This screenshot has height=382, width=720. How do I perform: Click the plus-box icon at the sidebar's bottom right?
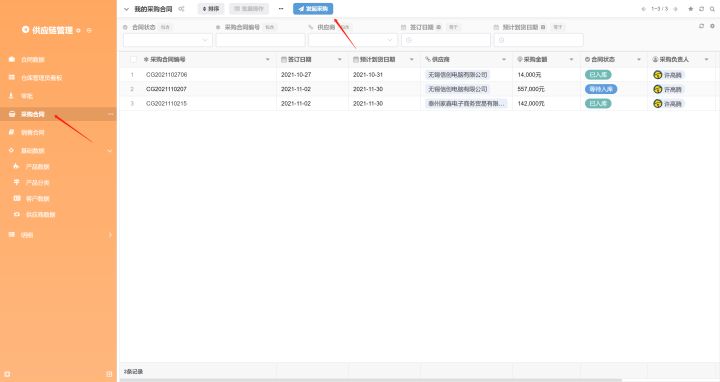(x=109, y=374)
